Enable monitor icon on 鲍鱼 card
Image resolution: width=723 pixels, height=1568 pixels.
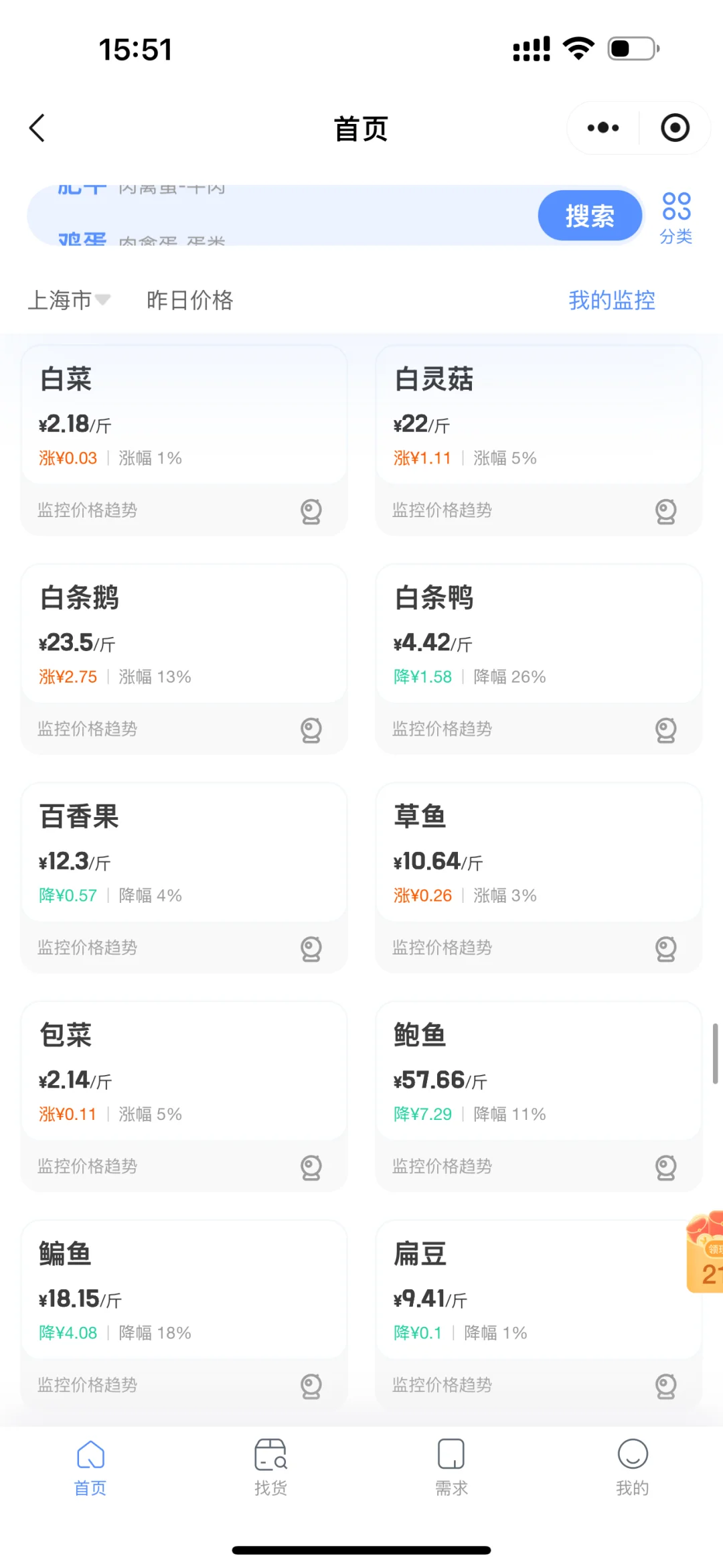click(x=665, y=1167)
